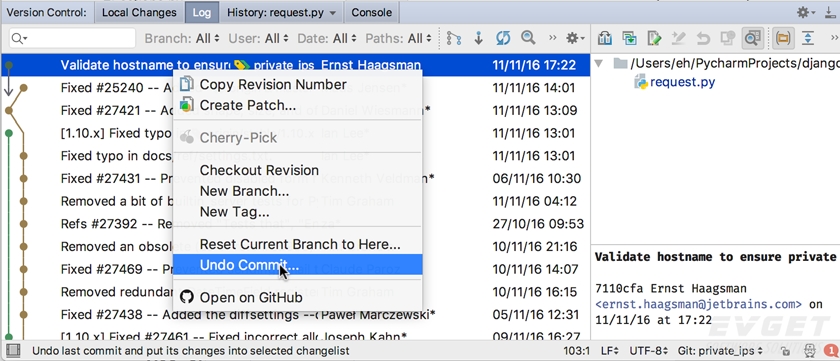Click Hector inspector icon in status bar
The width and height of the screenshot is (840, 361).
tap(809, 351)
